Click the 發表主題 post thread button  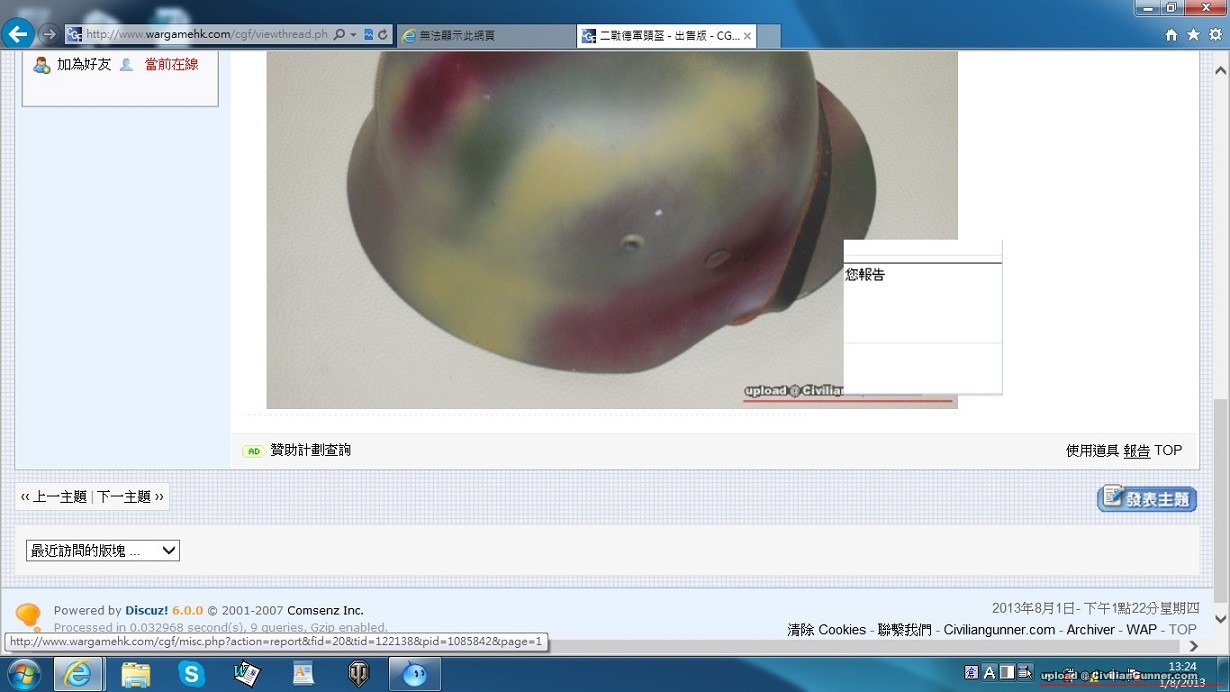click(x=1147, y=498)
